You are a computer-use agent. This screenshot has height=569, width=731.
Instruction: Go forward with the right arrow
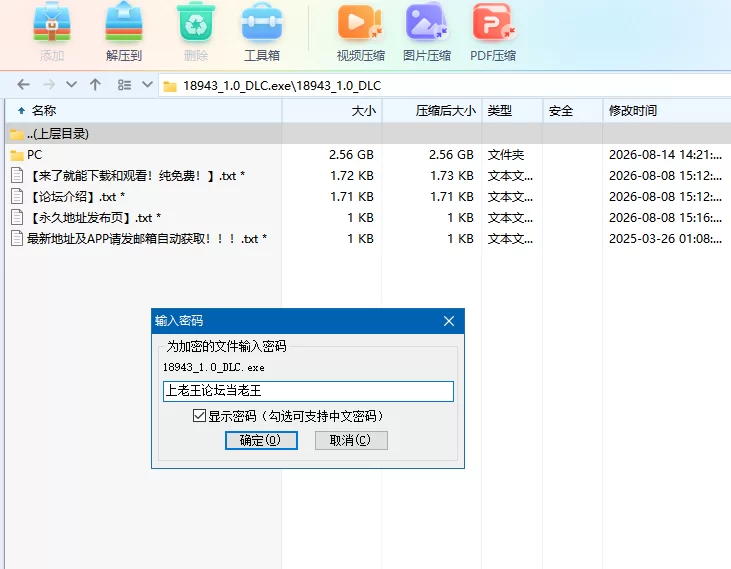pyautogui.click(x=48, y=85)
